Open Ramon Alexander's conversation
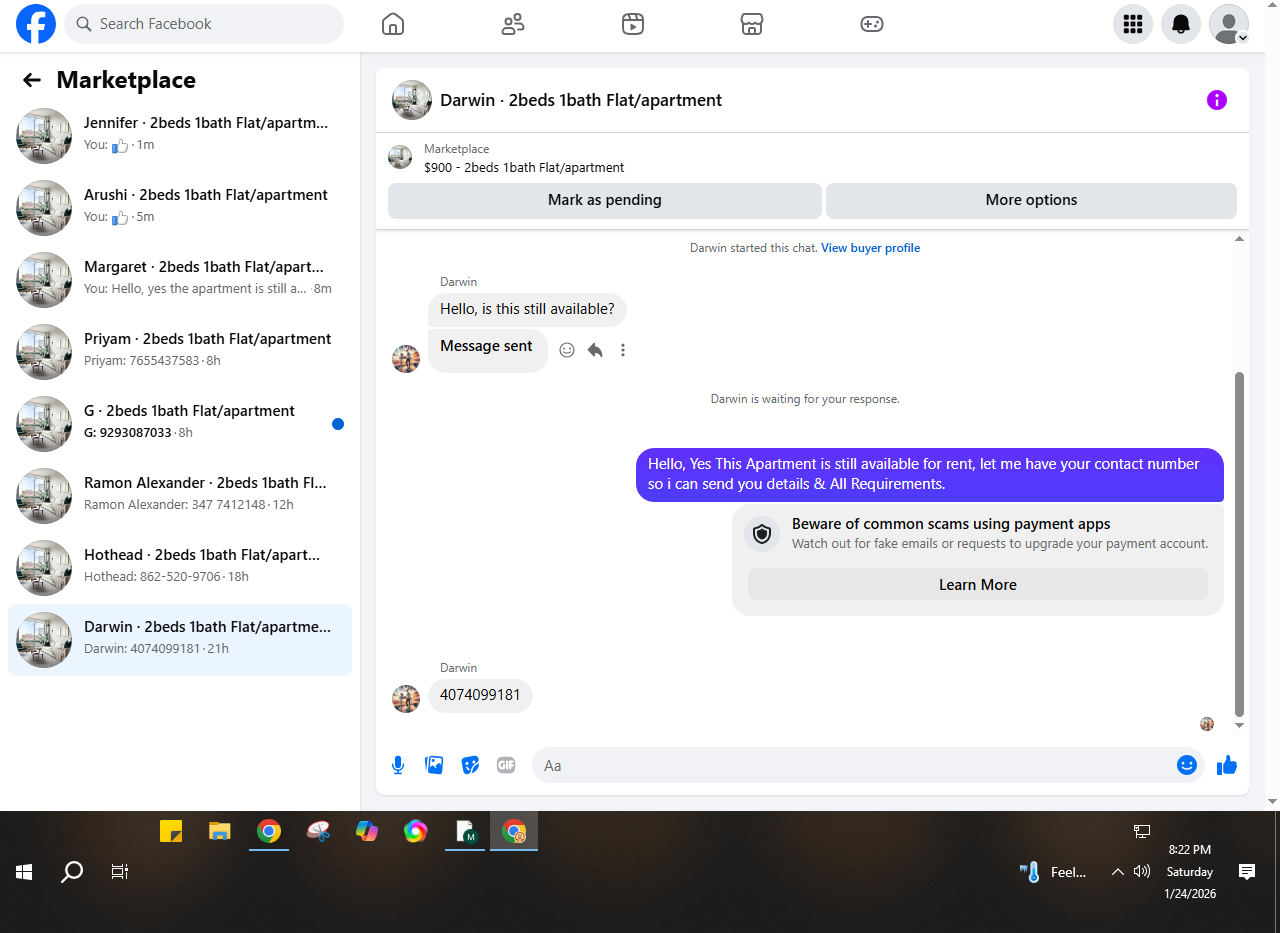The image size is (1280, 933). tap(180, 496)
